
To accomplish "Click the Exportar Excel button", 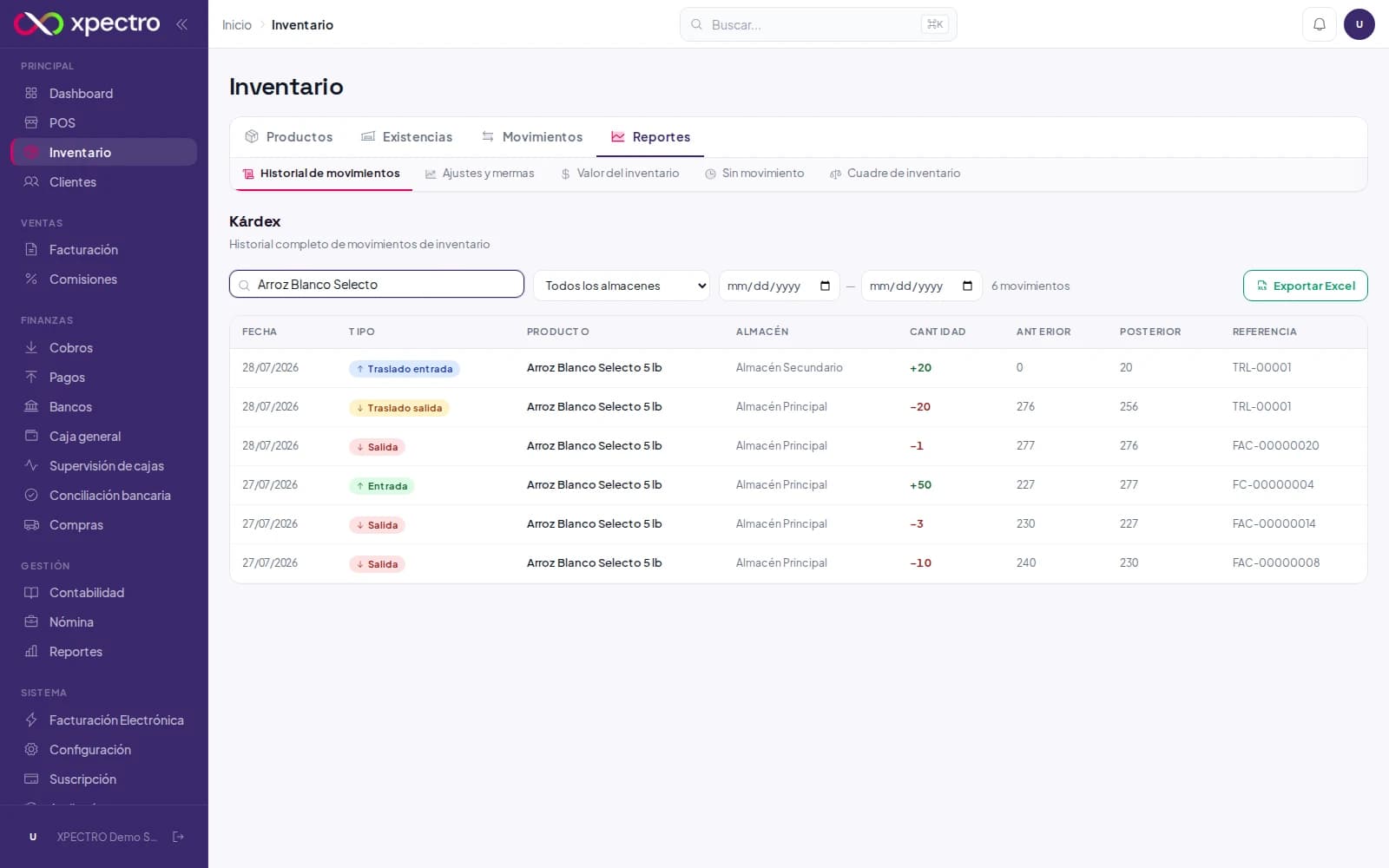I will pyautogui.click(x=1305, y=286).
